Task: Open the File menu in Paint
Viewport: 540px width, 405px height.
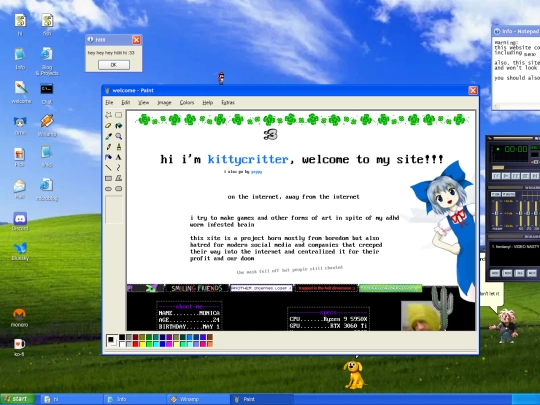Action: click(109, 103)
